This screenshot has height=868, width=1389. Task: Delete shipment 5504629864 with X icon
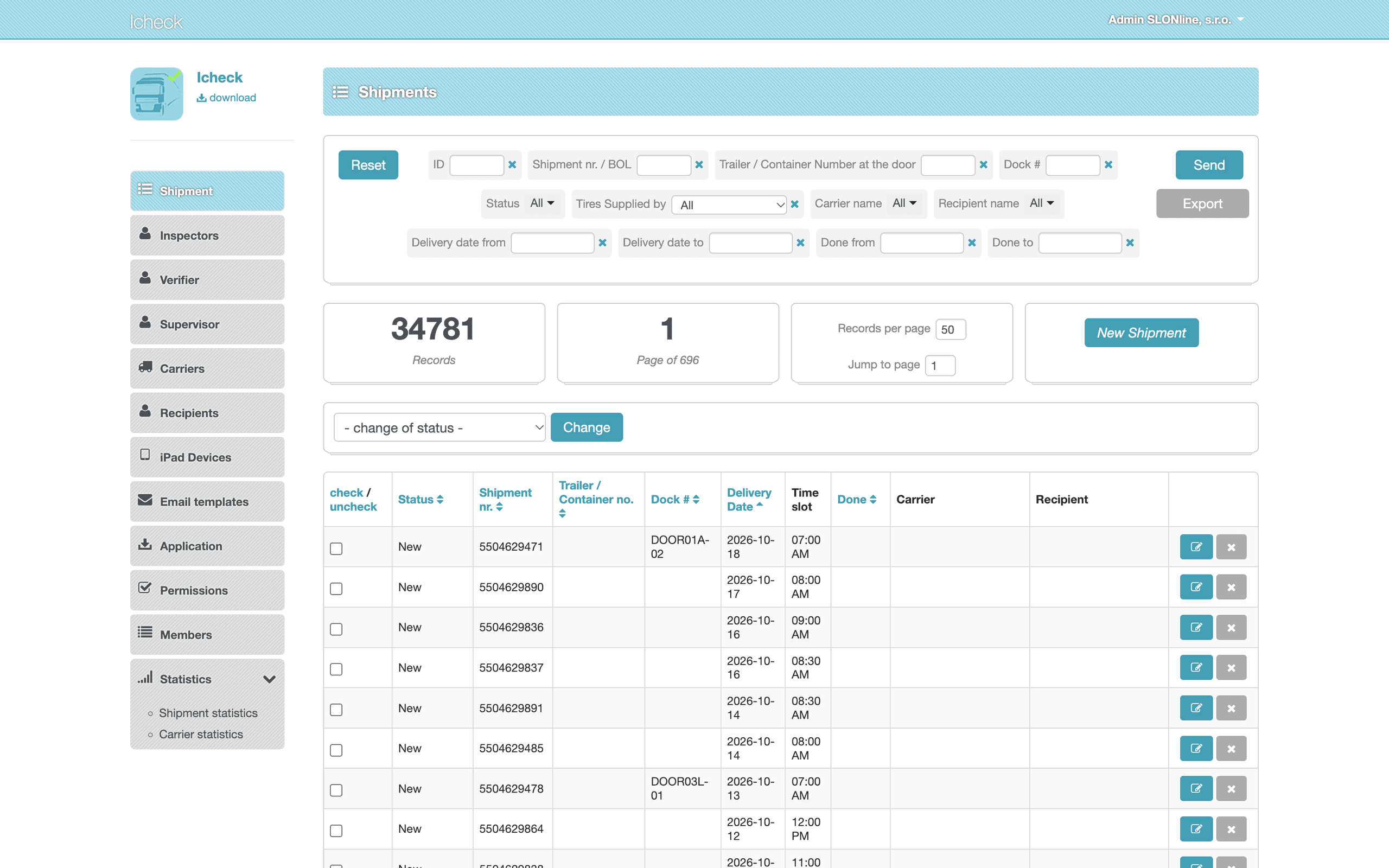[1231, 829]
